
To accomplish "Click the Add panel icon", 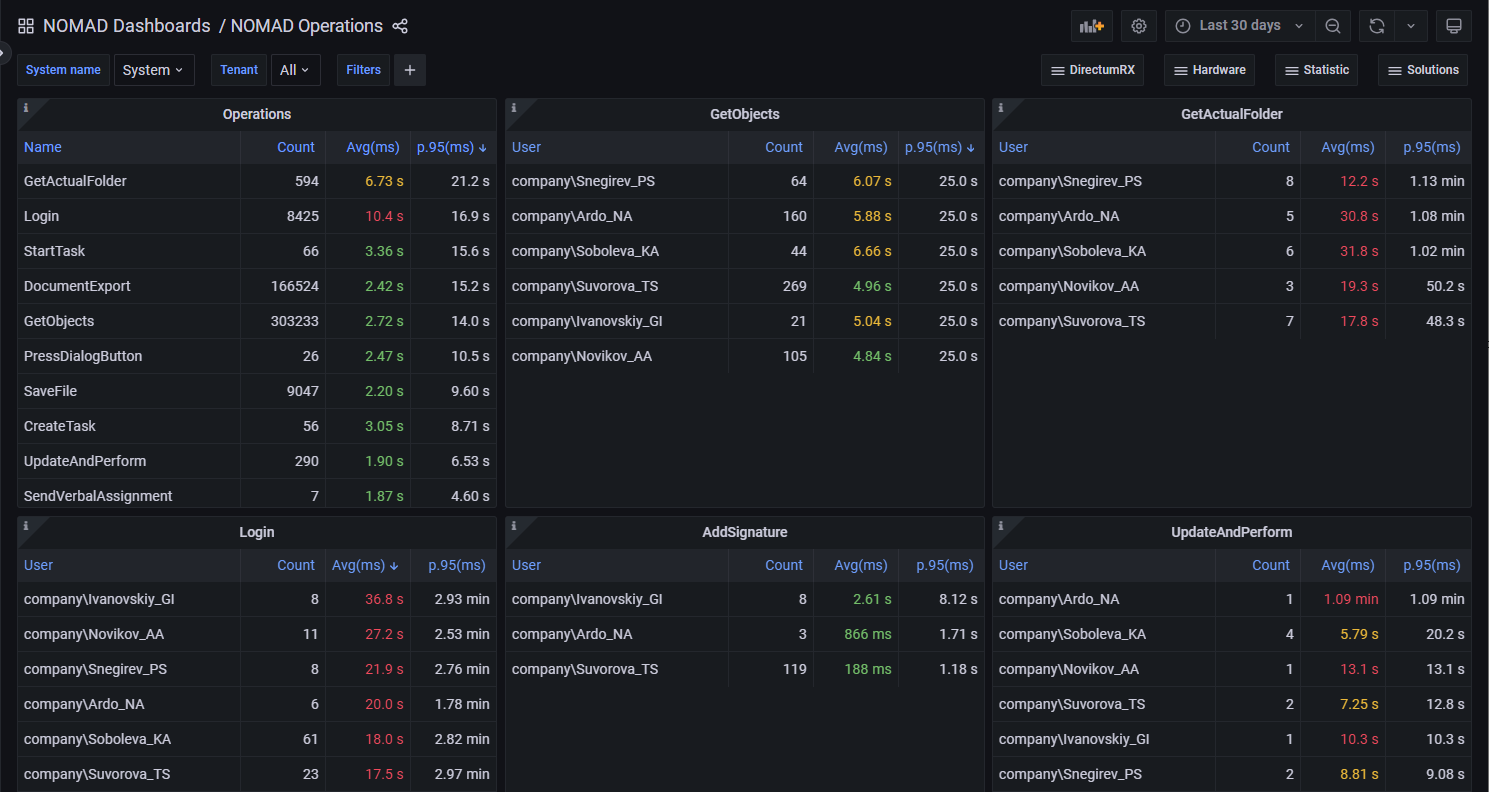I will coord(1091,26).
